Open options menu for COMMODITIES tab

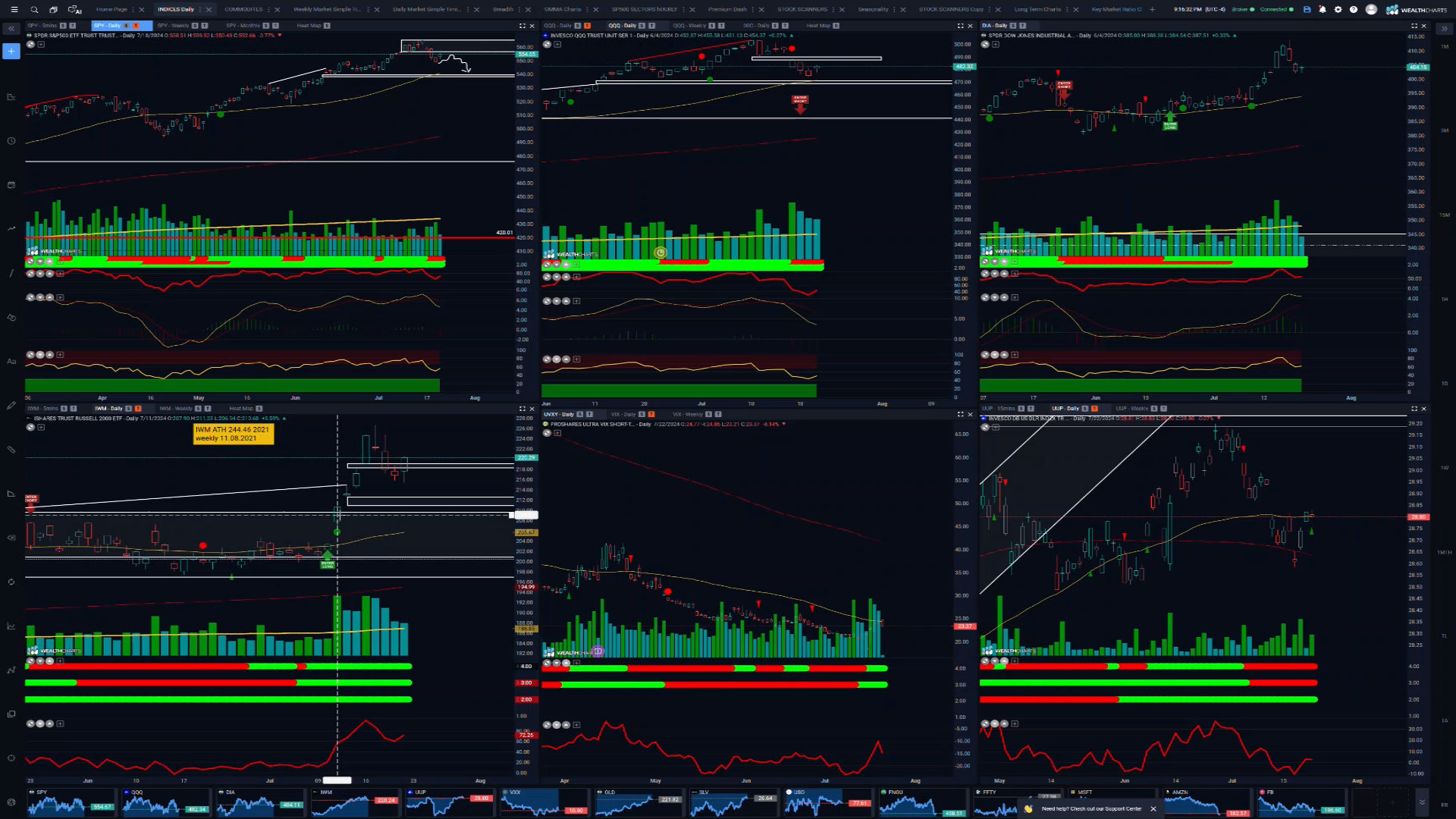point(269,10)
